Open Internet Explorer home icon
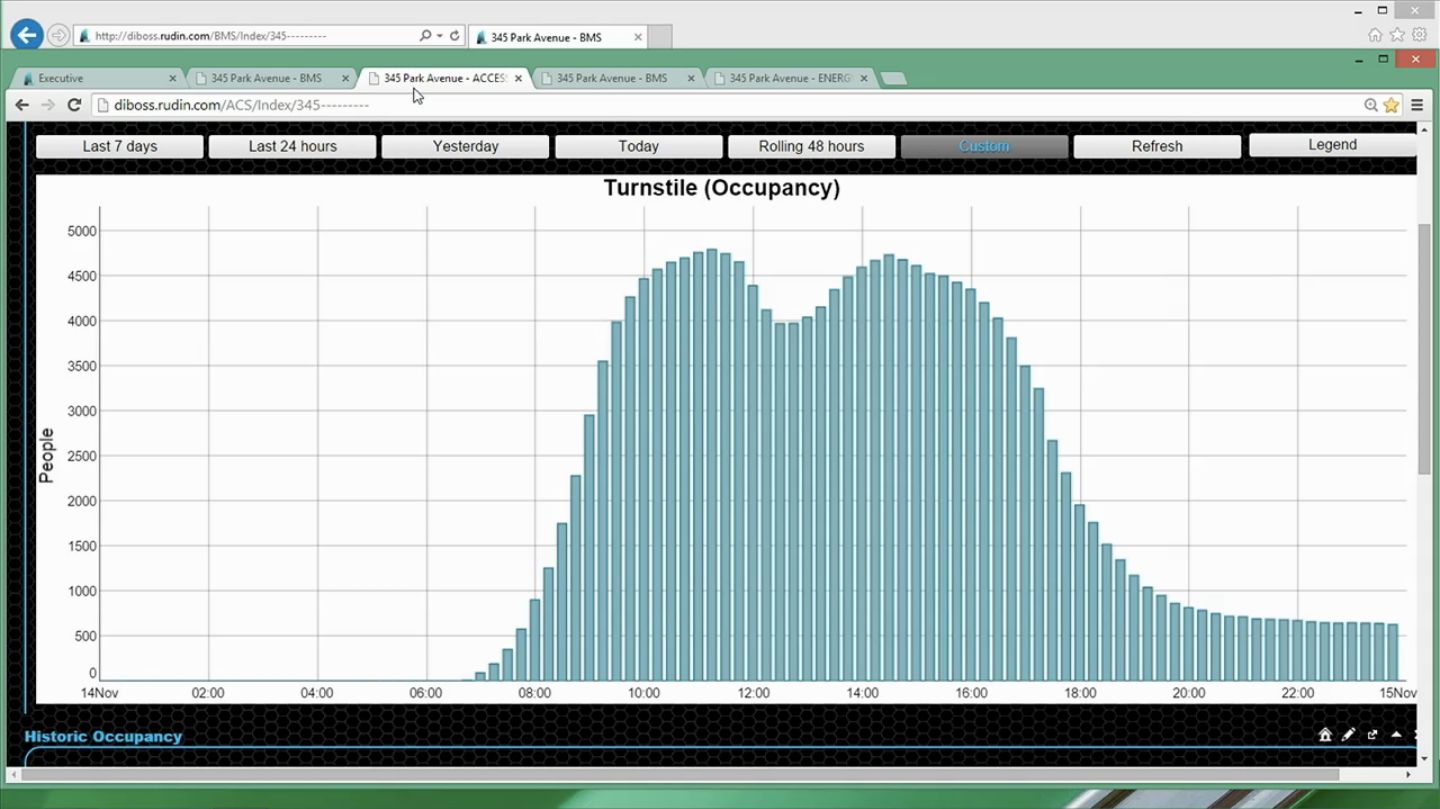 1375,35
